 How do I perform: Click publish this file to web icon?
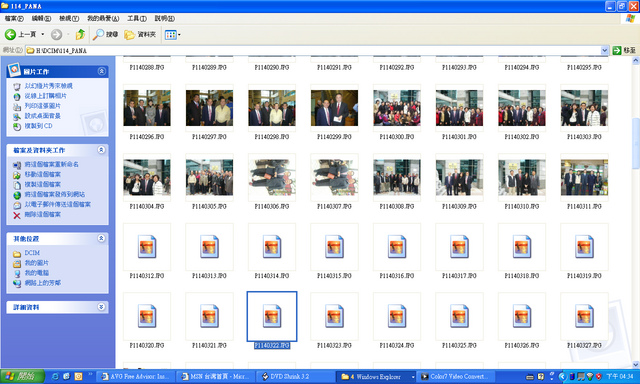[17, 195]
